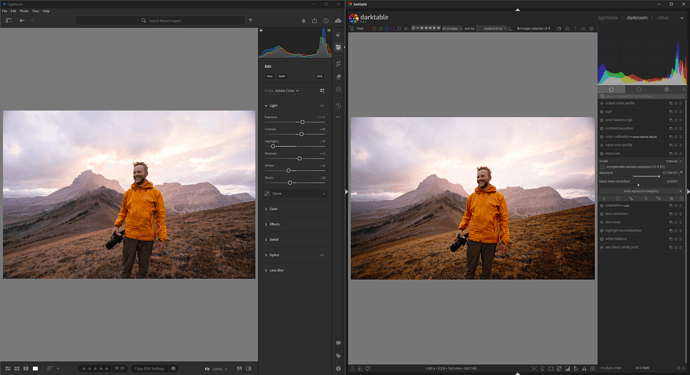Open darktable sort by capture time dropdown
The height and width of the screenshot is (375, 690).
point(492,29)
